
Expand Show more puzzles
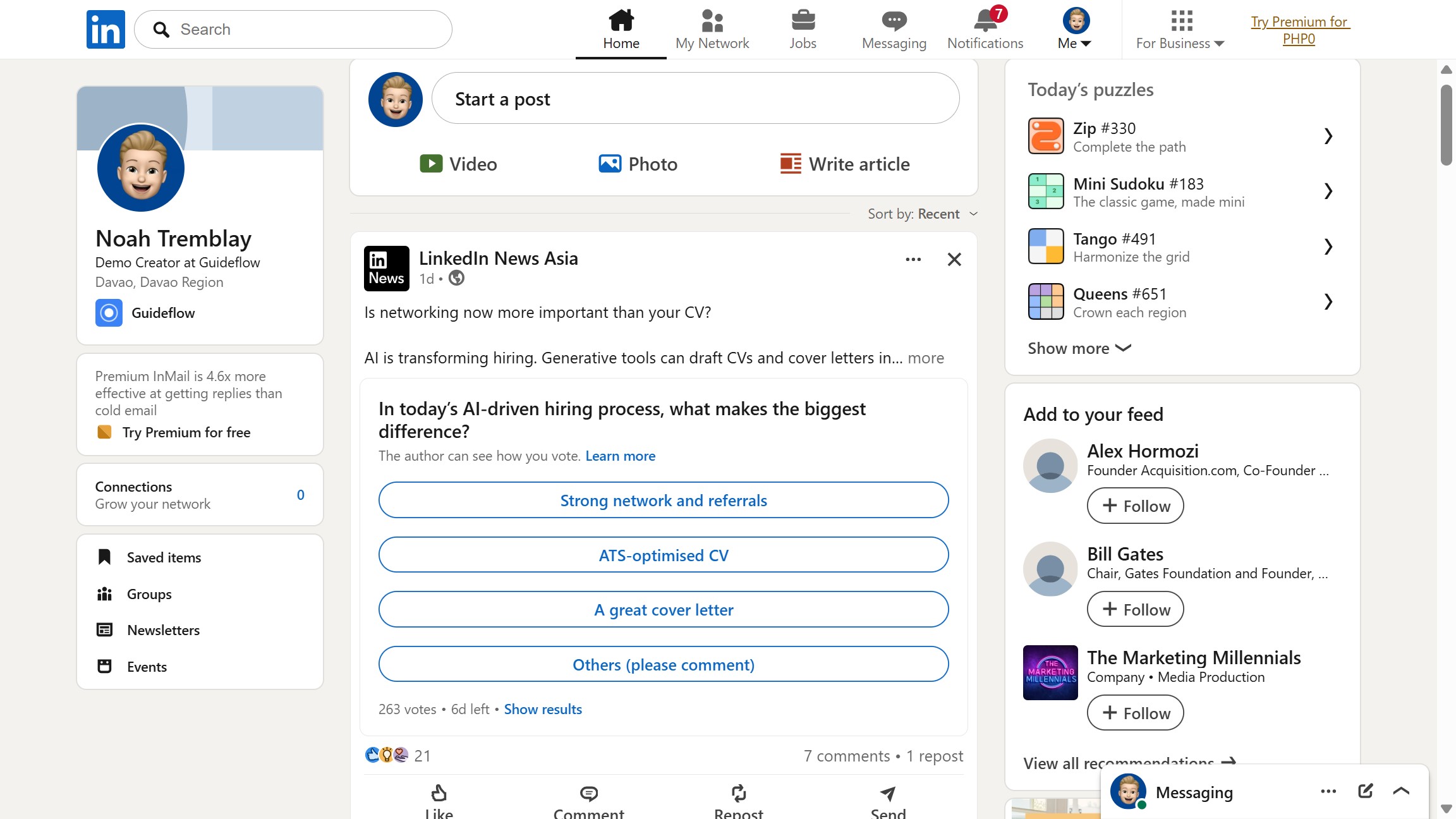click(1079, 348)
